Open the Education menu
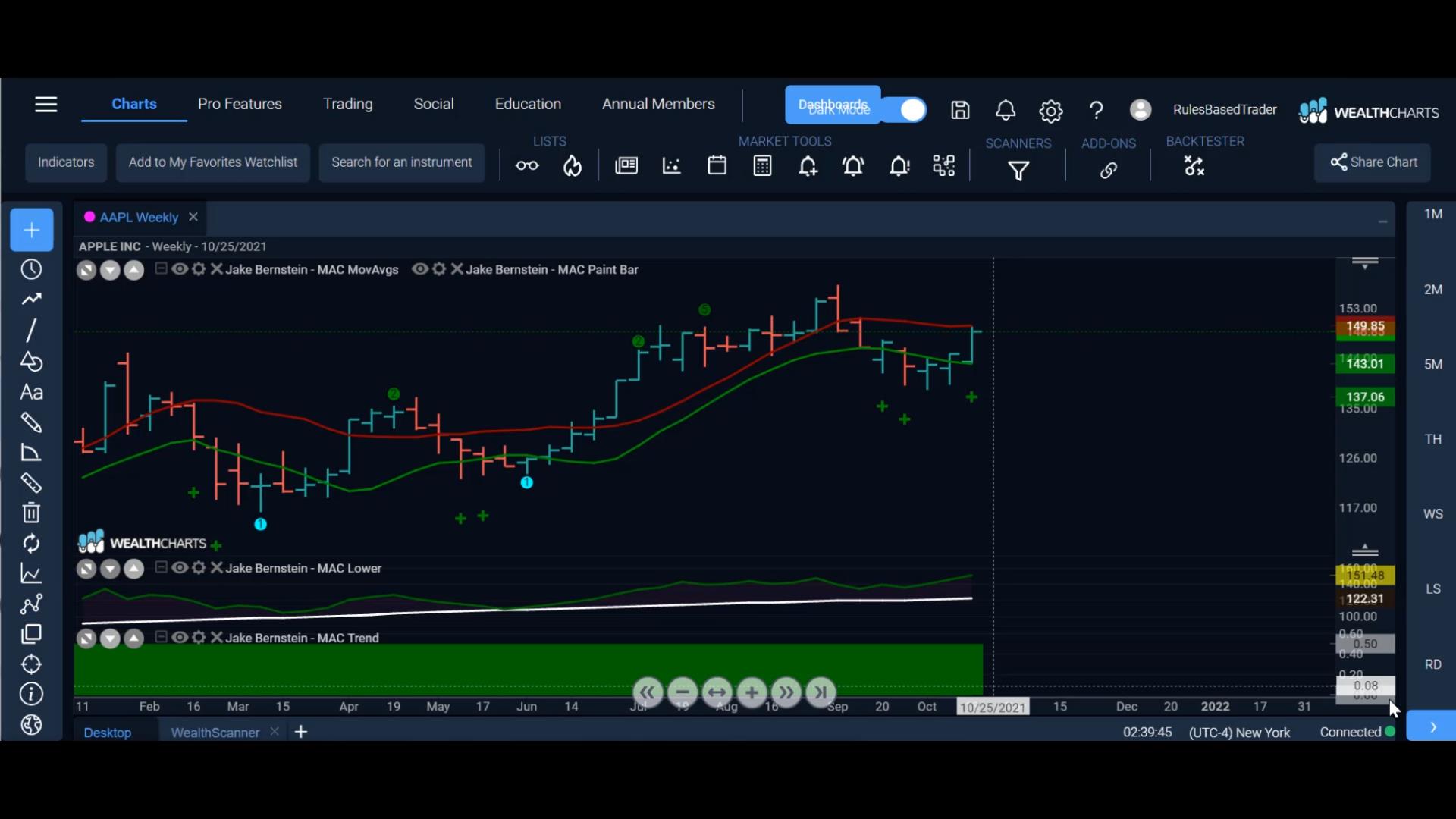This screenshot has height=819, width=1456. (x=528, y=104)
